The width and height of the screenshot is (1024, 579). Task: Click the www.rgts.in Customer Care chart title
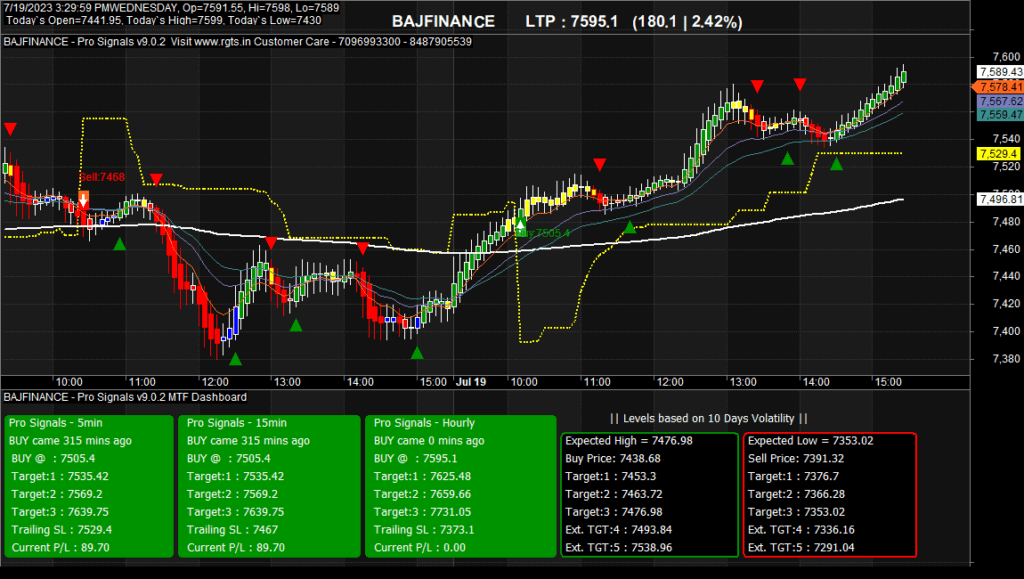(238, 42)
